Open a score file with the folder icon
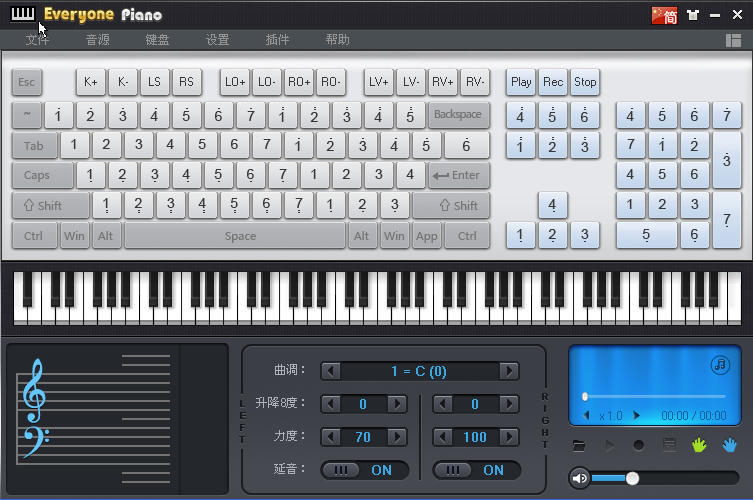Image resolution: width=753 pixels, height=500 pixels. click(x=579, y=446)
